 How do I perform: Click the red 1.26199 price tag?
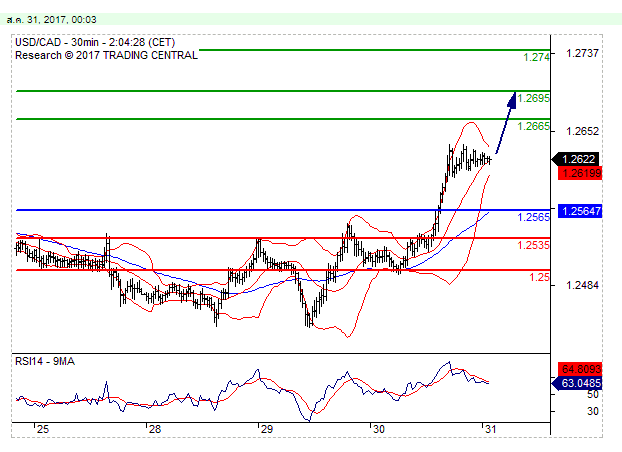[x=580, y=173]
